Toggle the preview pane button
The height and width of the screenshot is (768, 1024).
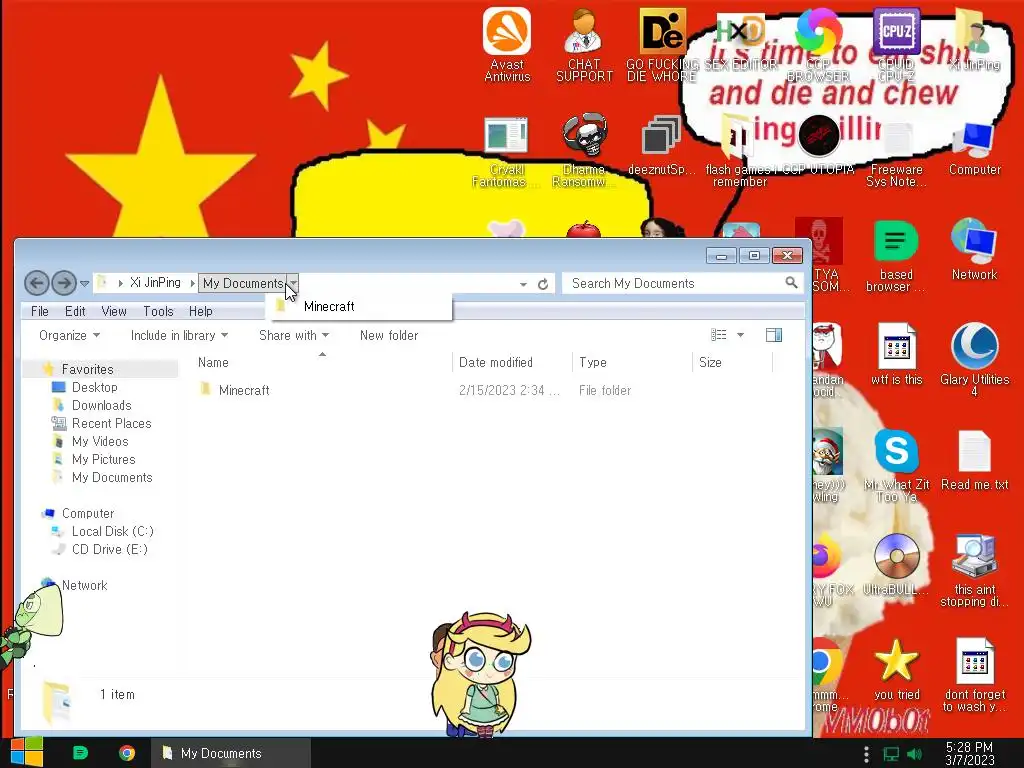click(x=774, y=335)
